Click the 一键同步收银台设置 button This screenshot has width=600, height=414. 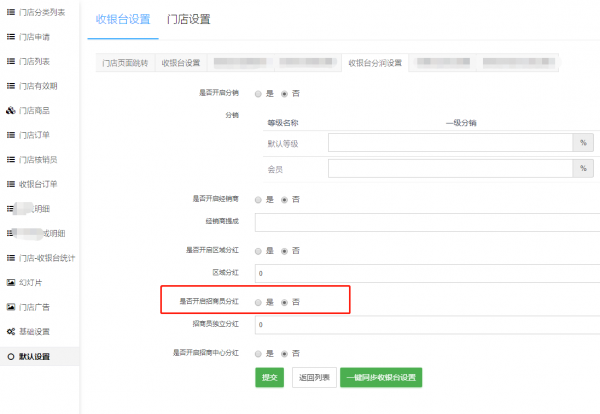(x=381, y=378)
